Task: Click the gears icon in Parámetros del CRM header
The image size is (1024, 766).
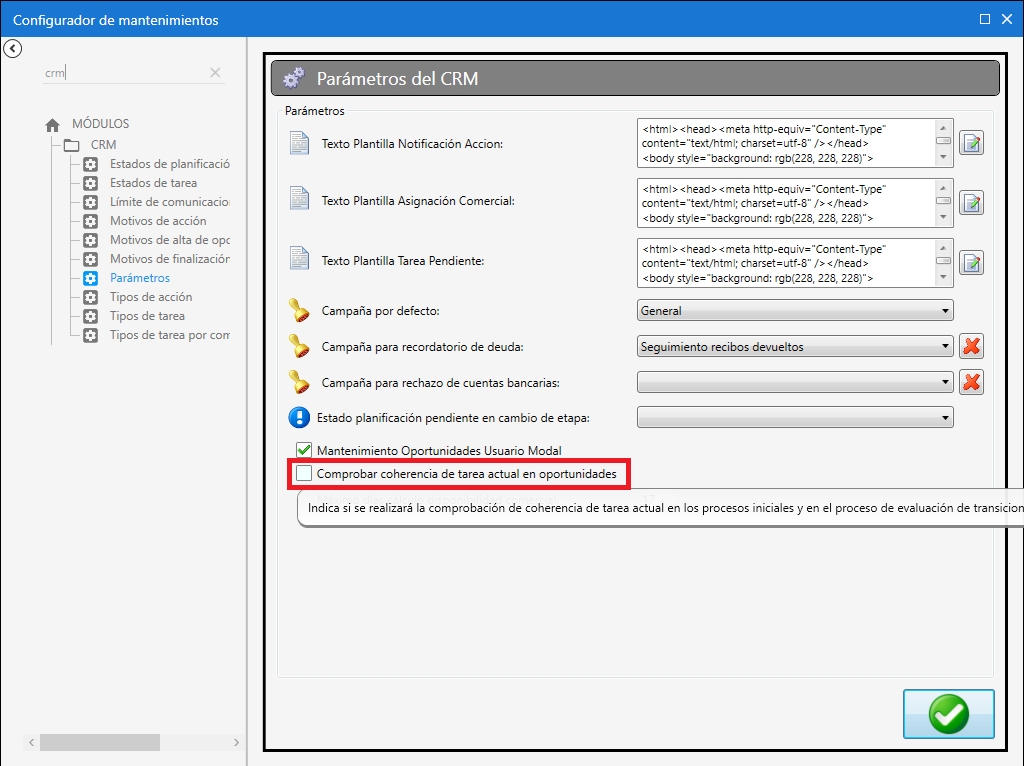Action: [294, 78]
